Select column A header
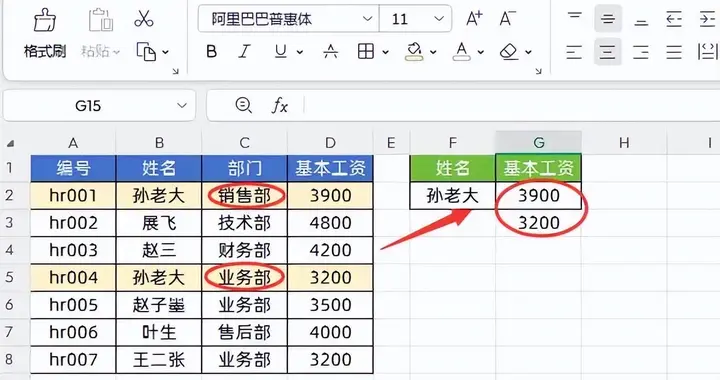Viewport: 720px width, 380px height. [x=73, y=143]
